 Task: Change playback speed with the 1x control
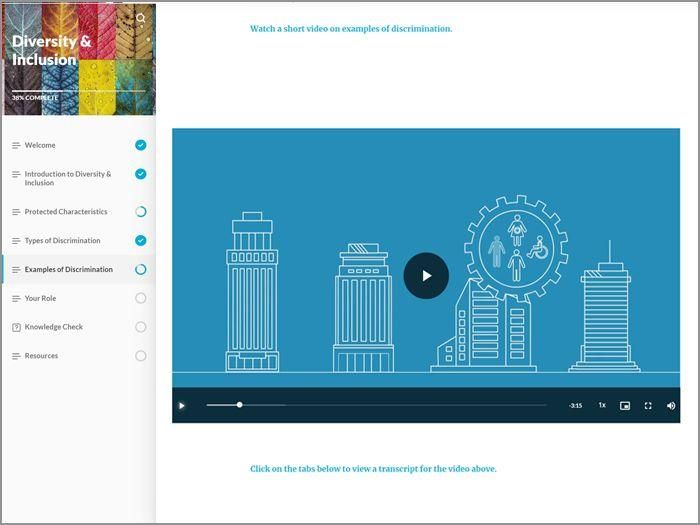pyautogui.click(x=602, y=405)
